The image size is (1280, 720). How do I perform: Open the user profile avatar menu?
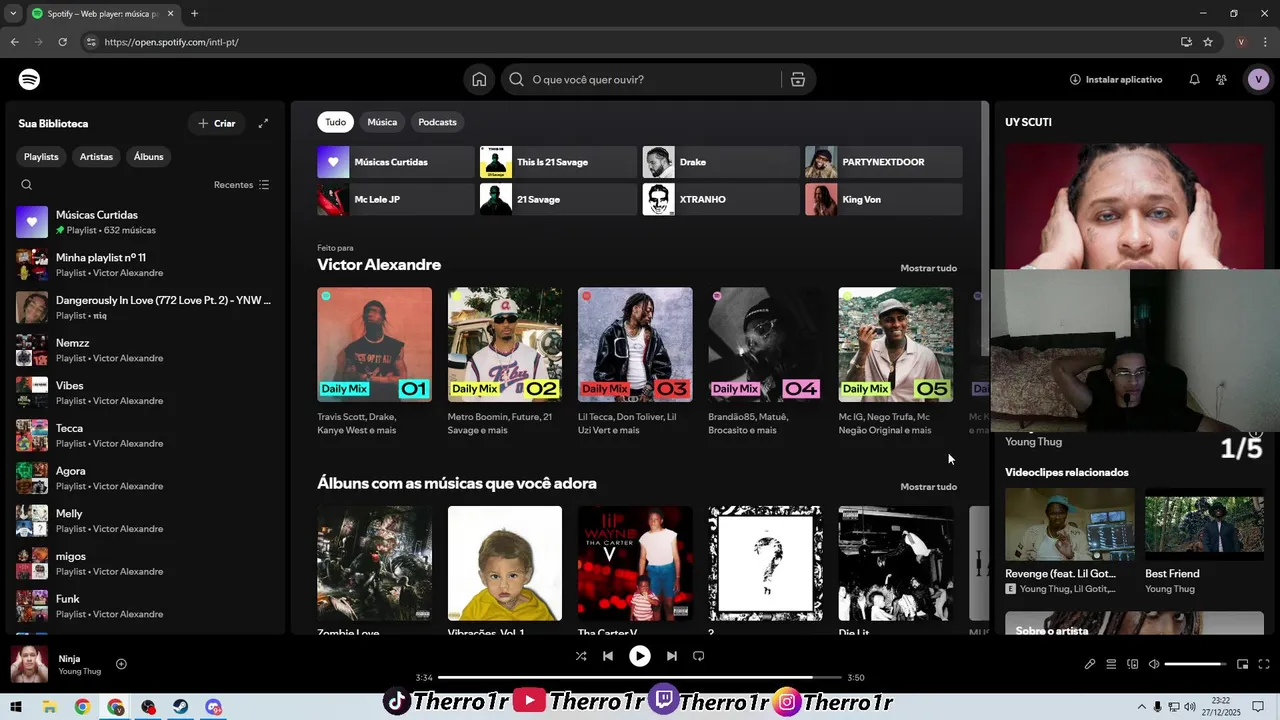tap(1258, 79)
